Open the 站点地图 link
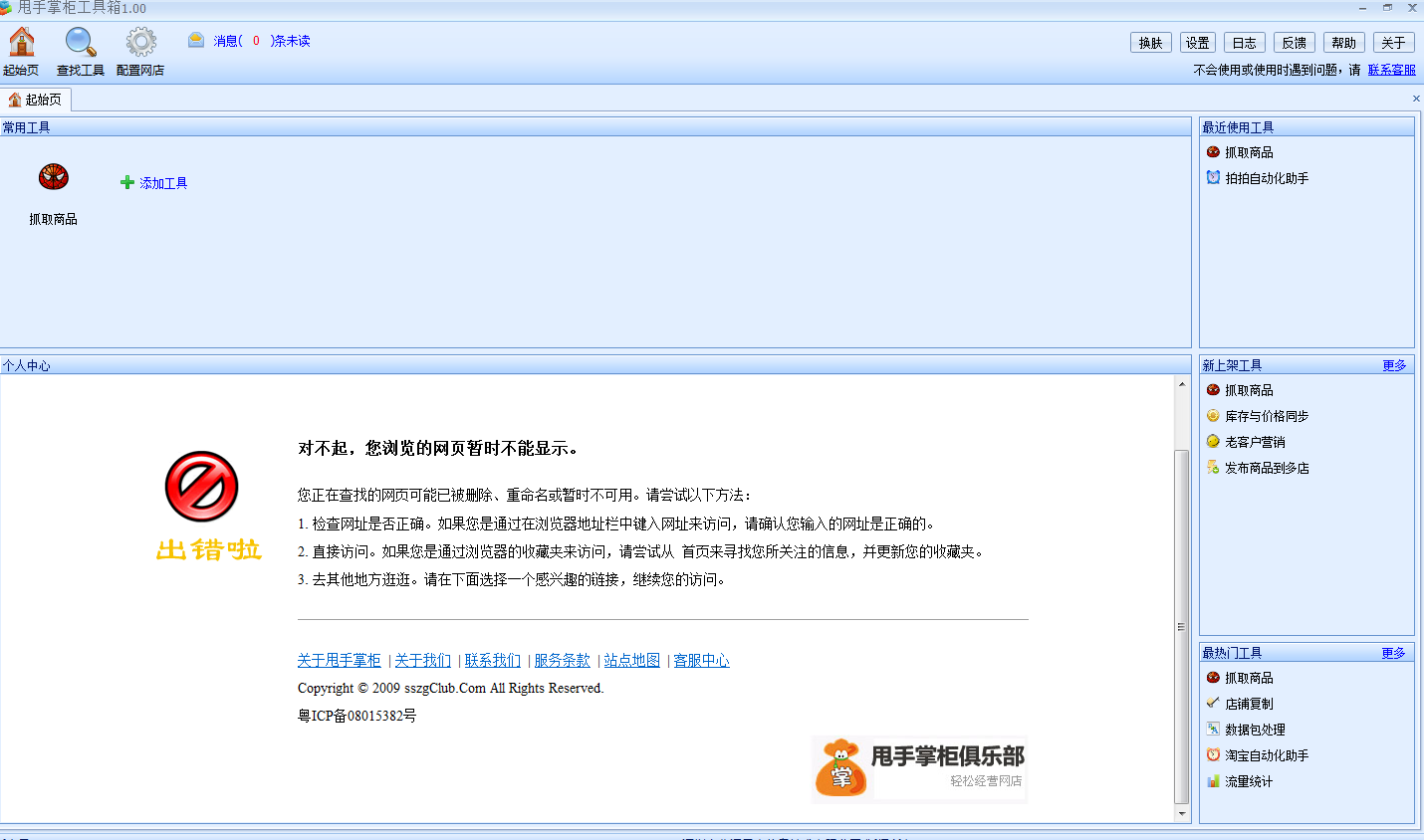The height and width of the screenshot is (840, 1424). coord(631,660)
